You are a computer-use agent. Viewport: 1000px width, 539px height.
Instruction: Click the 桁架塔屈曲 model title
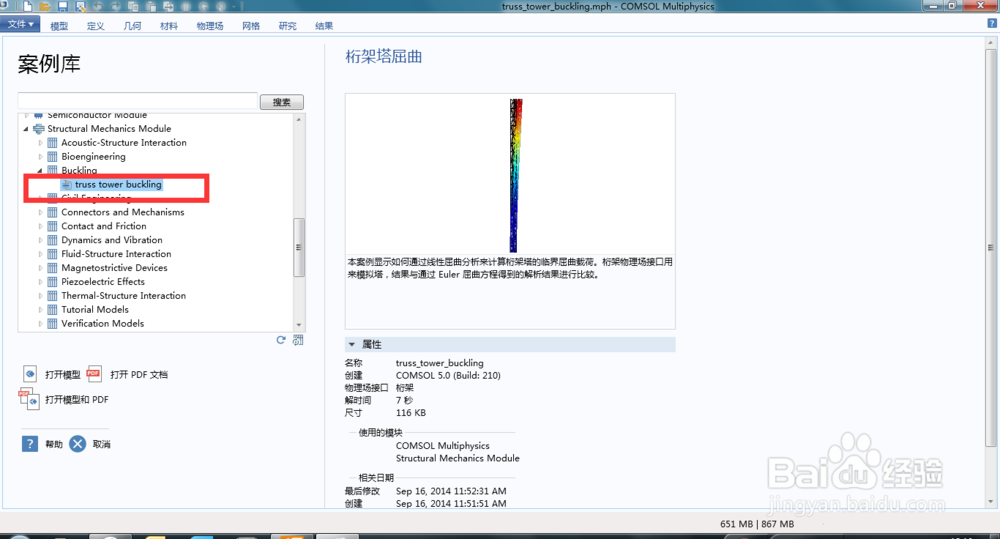tap(383, 57)
